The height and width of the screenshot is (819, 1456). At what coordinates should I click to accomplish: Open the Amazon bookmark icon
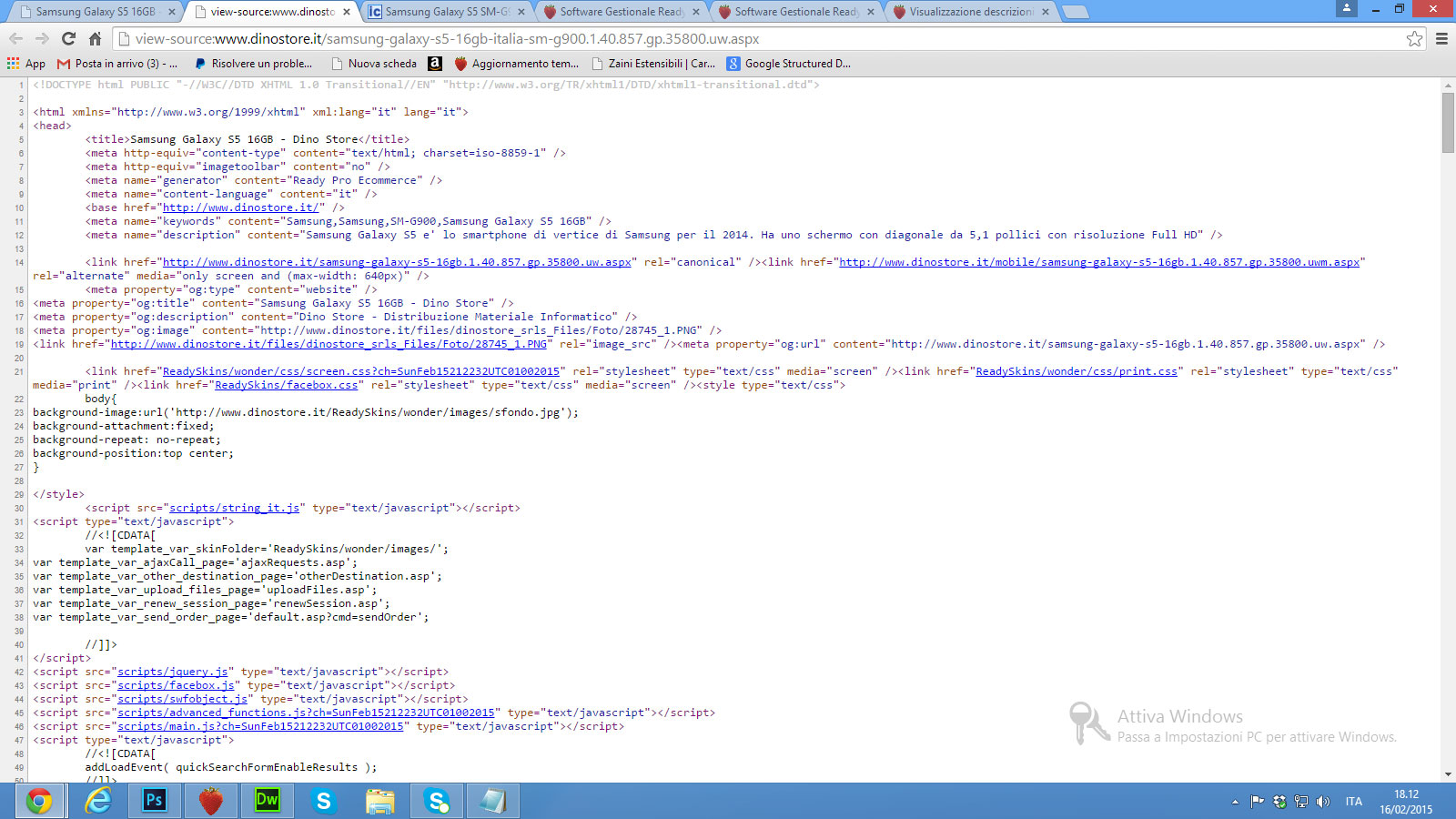click(435, 64)
